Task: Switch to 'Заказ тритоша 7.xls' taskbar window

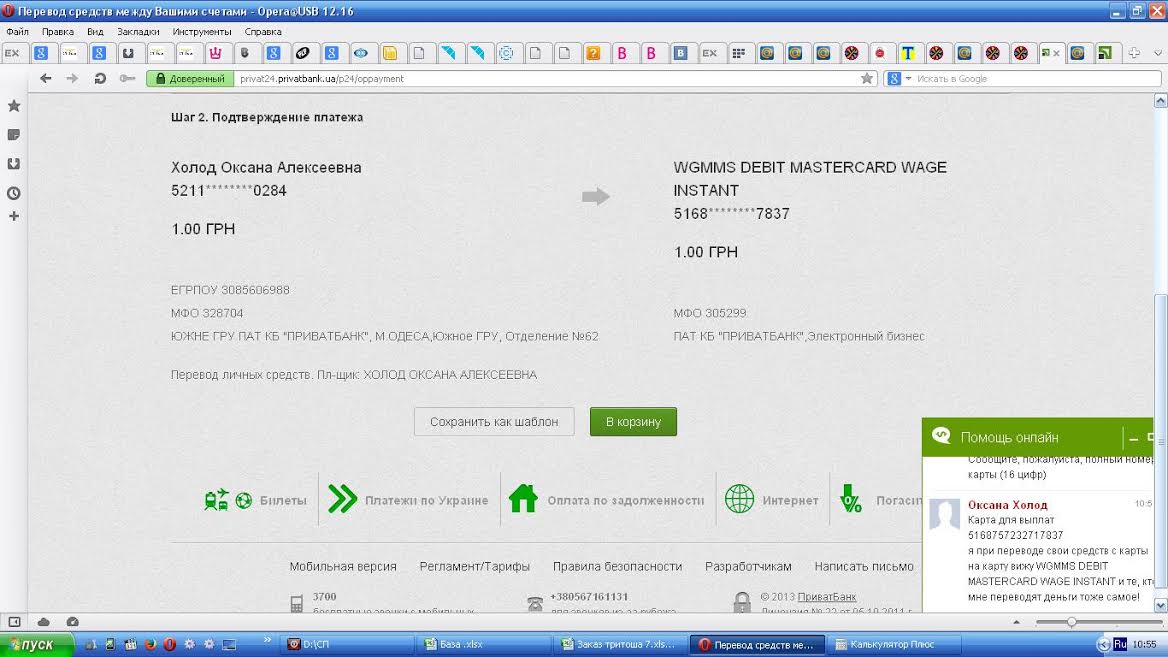Action: [x=620, y=644]
